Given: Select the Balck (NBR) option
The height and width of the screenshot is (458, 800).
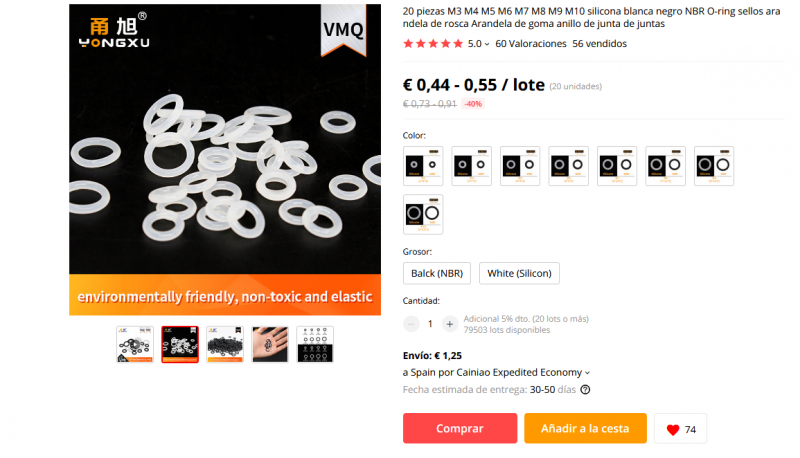Looking at the screenshot, I should (x=437, y=273).
